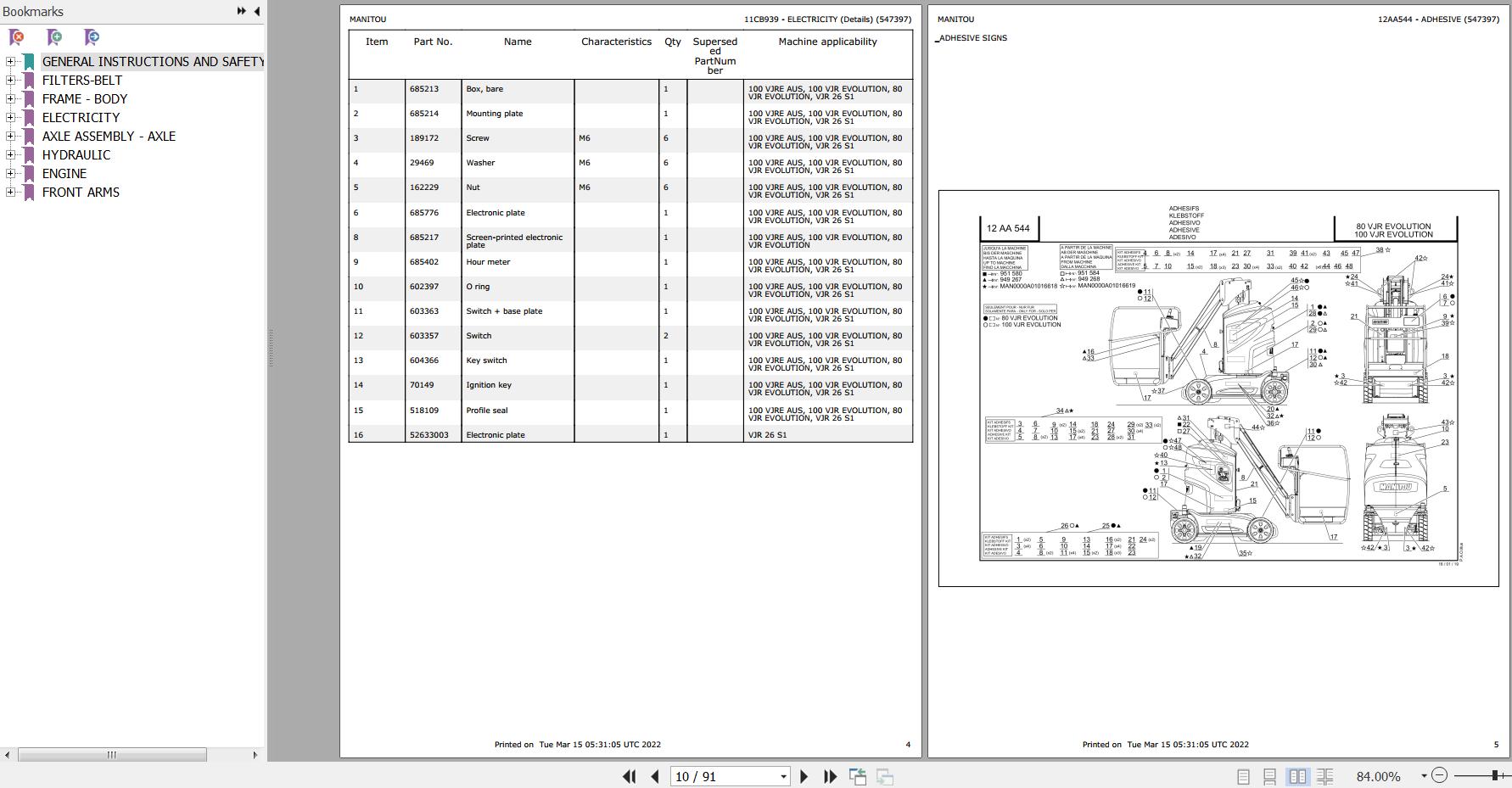1512x788 pixels.
Task: Switch to single page view
Action: (1243, 776)
